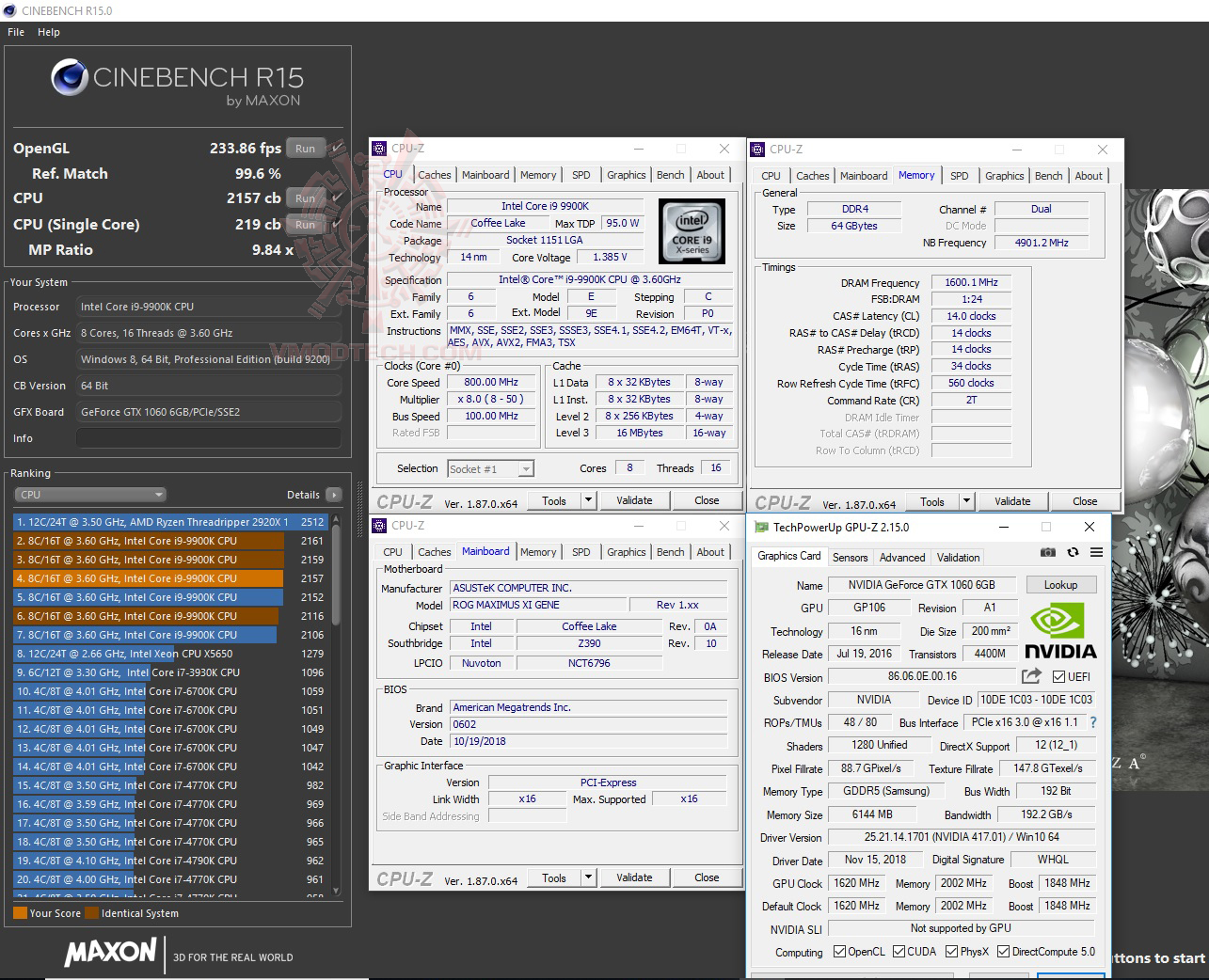Viewport: 1209px width, 980px height.
Task: Click the PCIe bus interface question mark
Action: pos(1092,722)
